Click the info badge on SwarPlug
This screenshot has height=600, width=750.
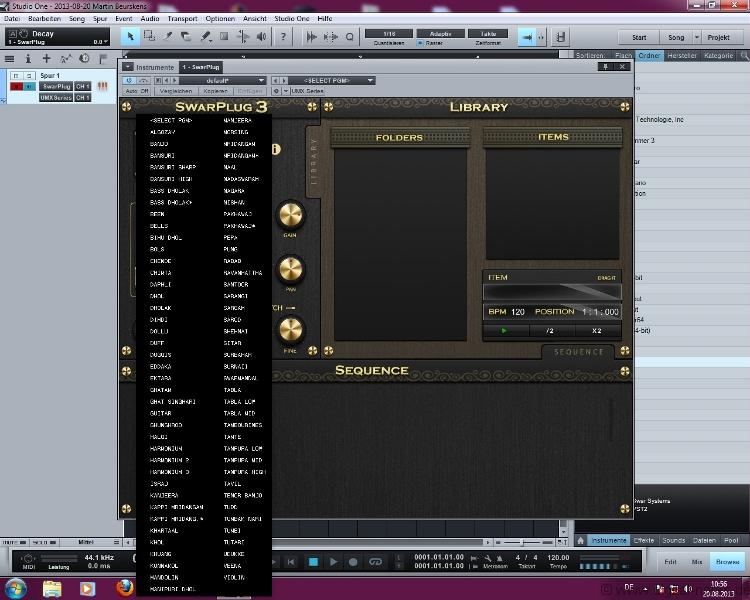276,149
